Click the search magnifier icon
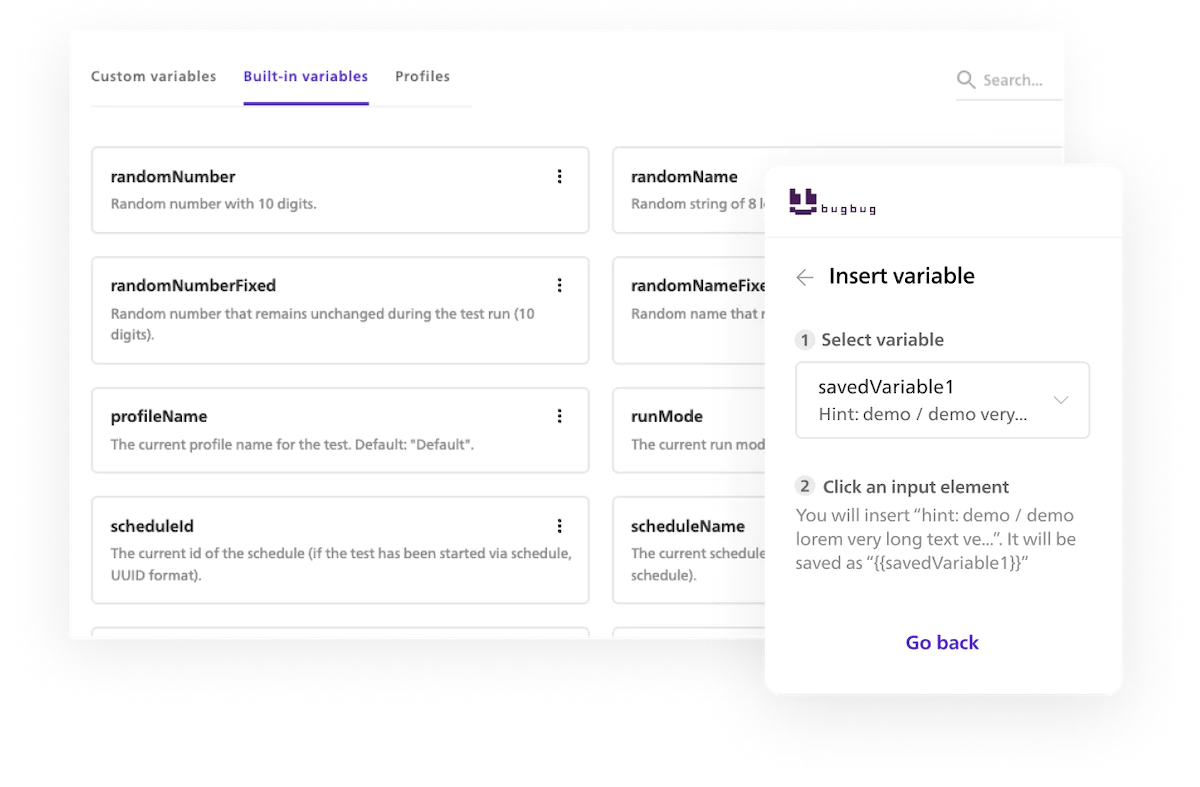 coord(966,80)
